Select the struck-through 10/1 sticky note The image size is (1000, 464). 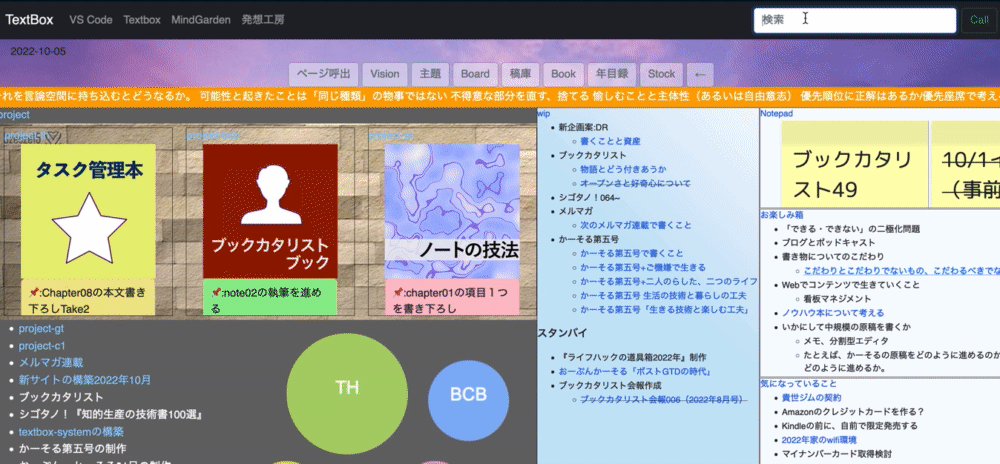click(x=966, y=164)
